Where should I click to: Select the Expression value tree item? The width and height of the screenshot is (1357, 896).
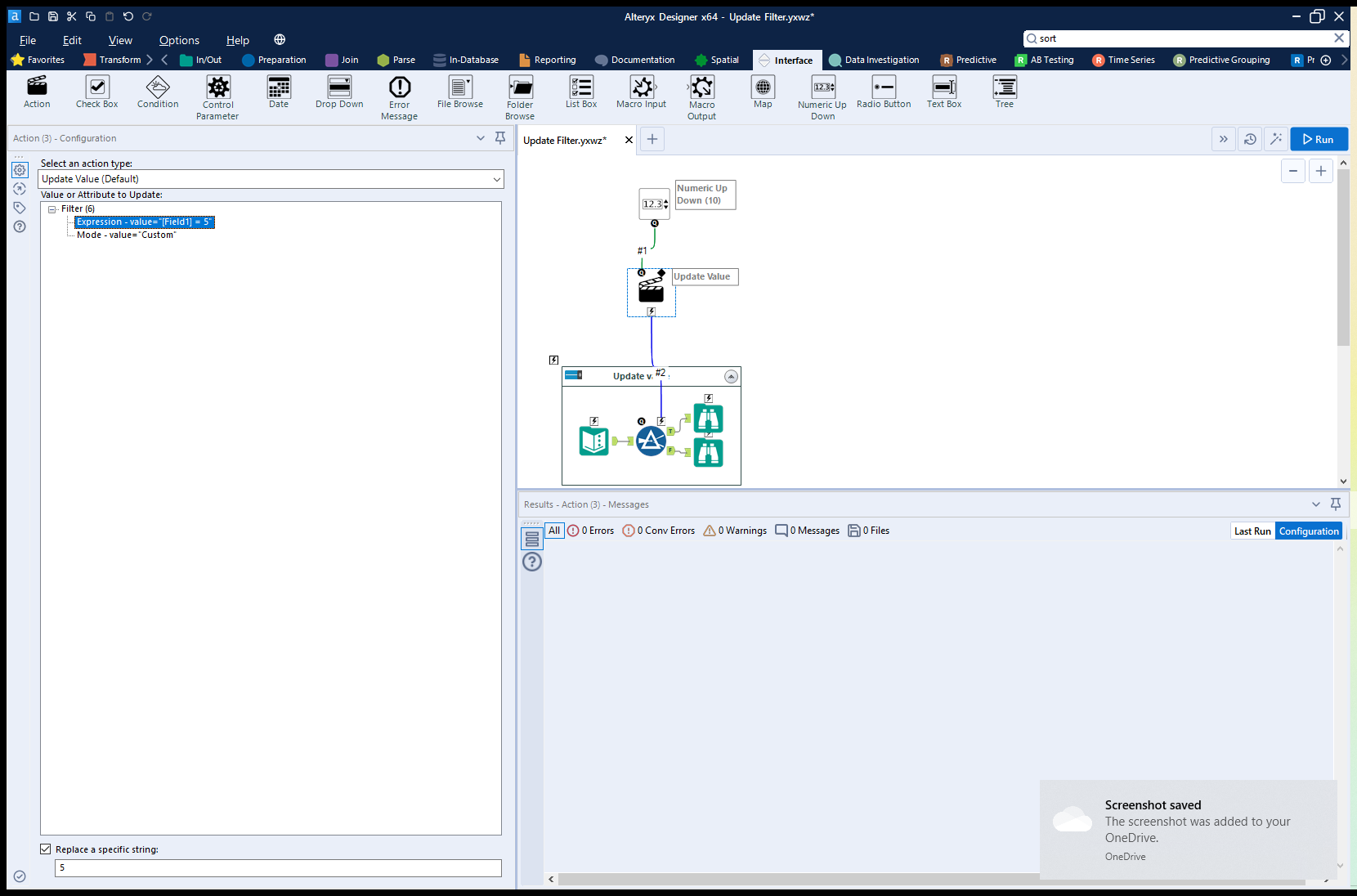[144, 222]
